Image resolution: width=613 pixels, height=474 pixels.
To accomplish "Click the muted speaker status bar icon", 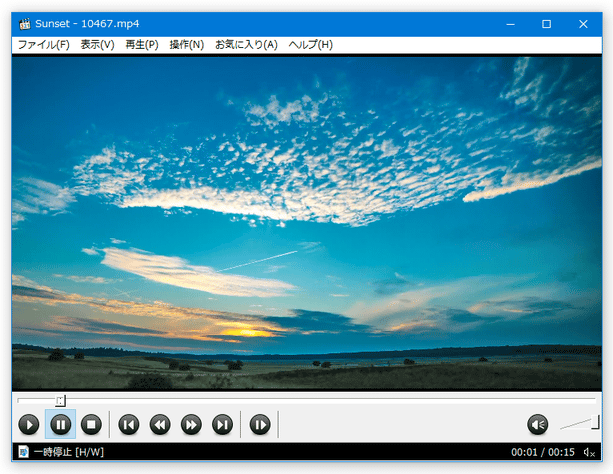I will click(589, 453).
